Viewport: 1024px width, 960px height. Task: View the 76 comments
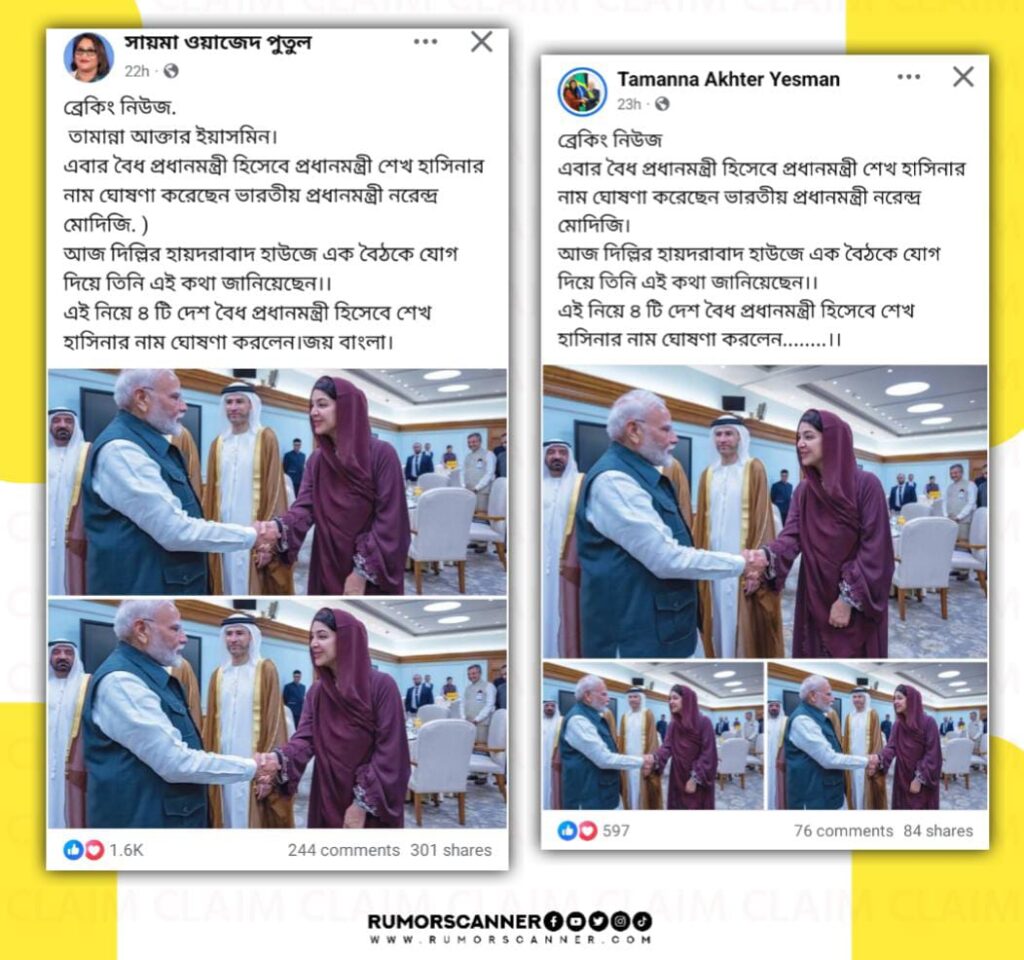[843, 831]
